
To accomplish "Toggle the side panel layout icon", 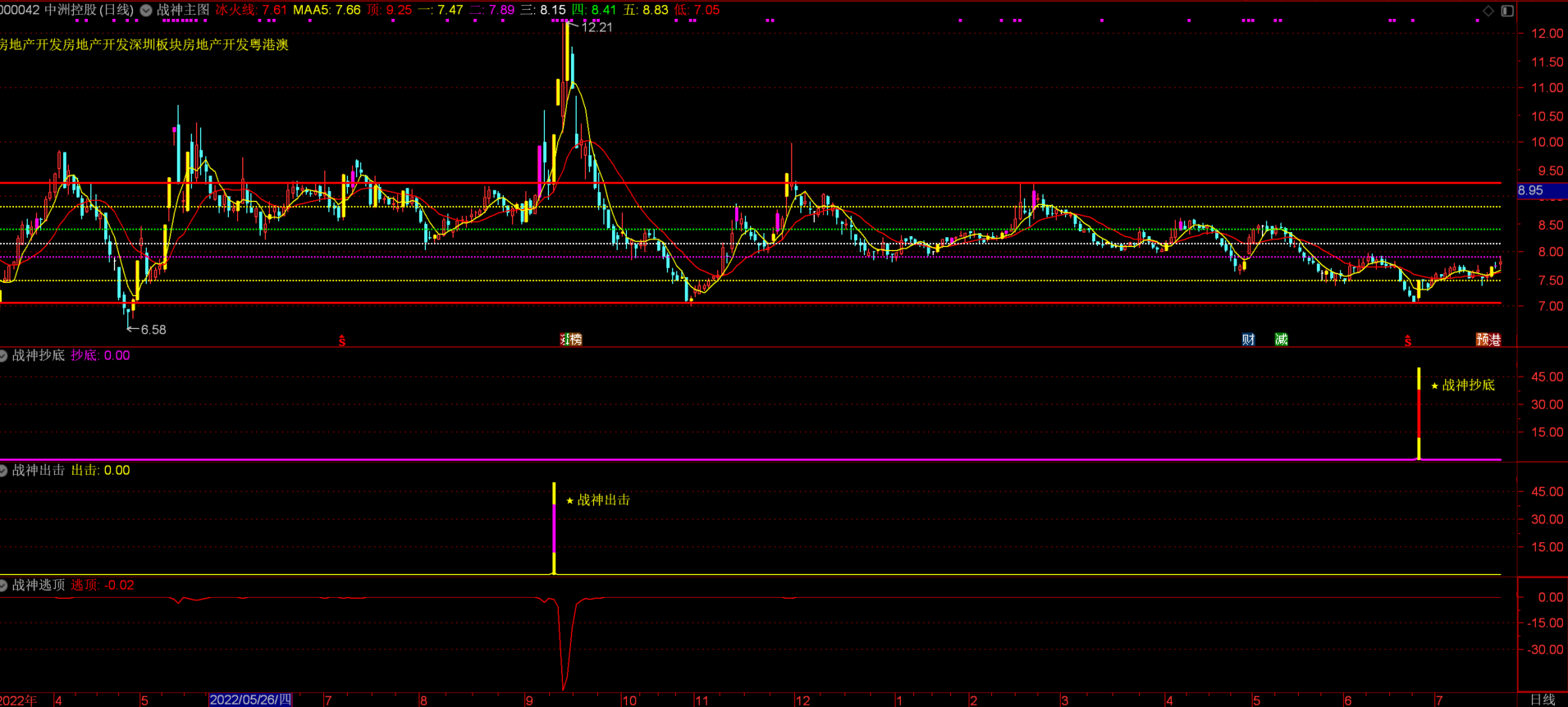I will [1507, 11].
